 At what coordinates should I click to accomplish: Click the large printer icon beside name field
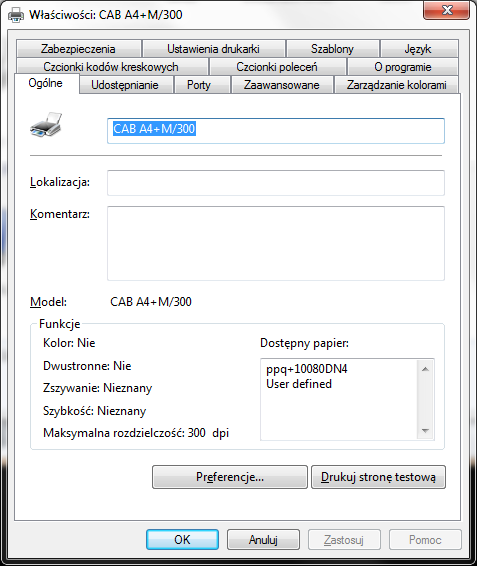pyautogui.click(x=46, y=125)
